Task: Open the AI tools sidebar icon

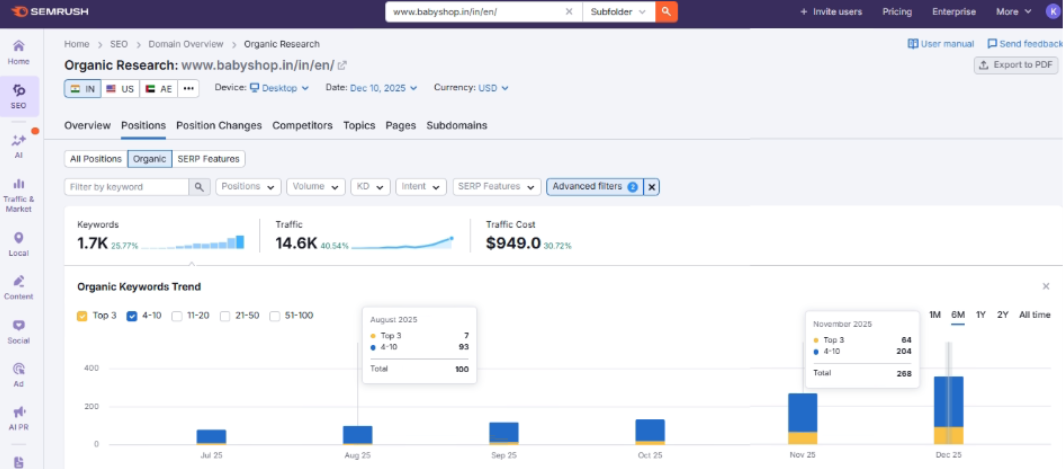Action: tap(18, 145)
